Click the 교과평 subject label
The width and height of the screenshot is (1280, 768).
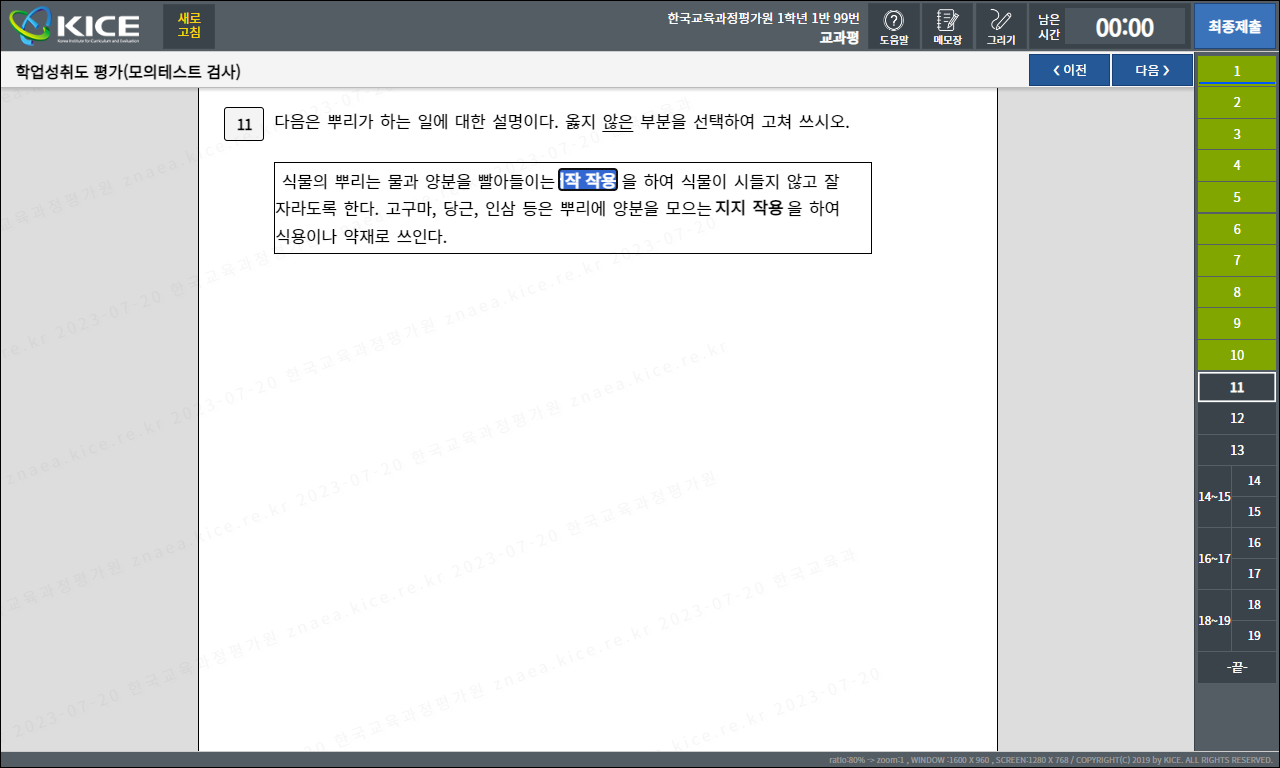tap(839, 38)
